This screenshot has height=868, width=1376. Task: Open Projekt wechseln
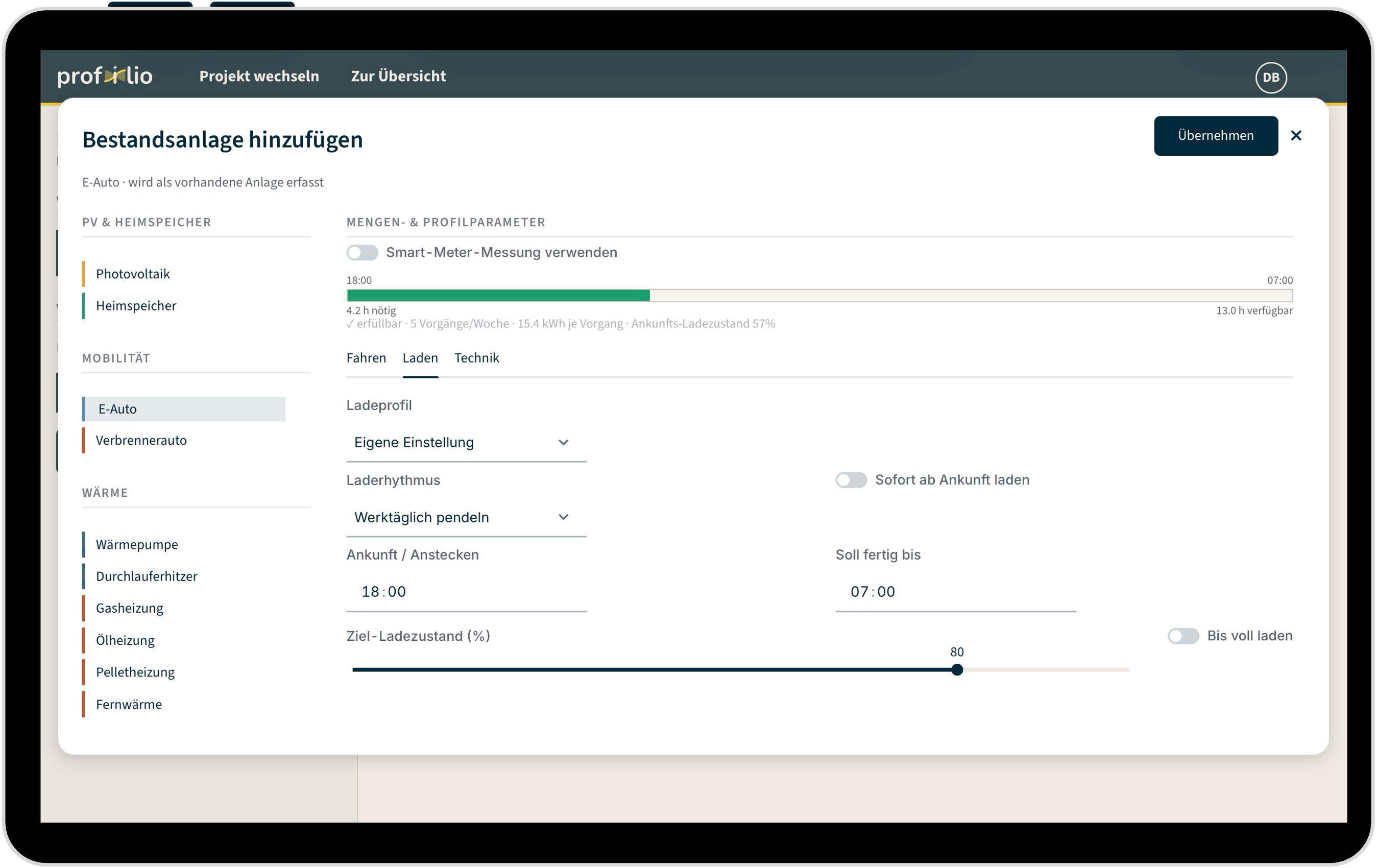[259, 76]
